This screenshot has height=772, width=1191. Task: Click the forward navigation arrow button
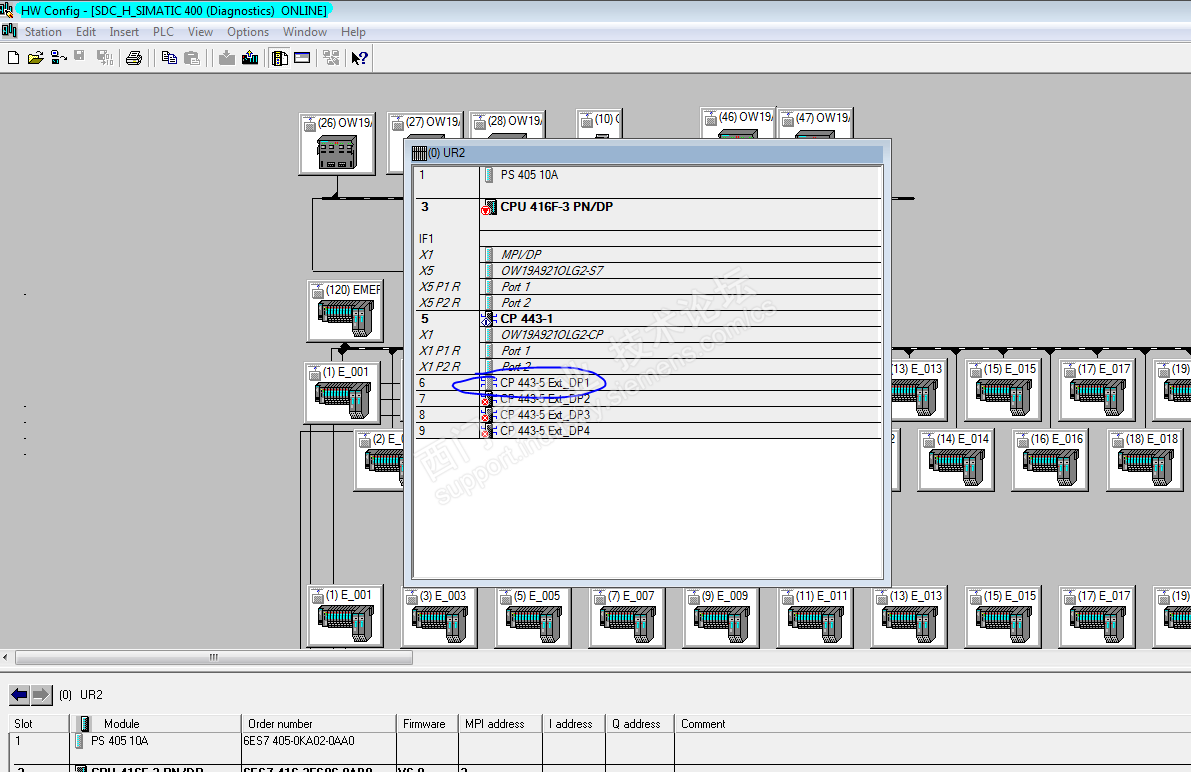click(x=41, y=694)
